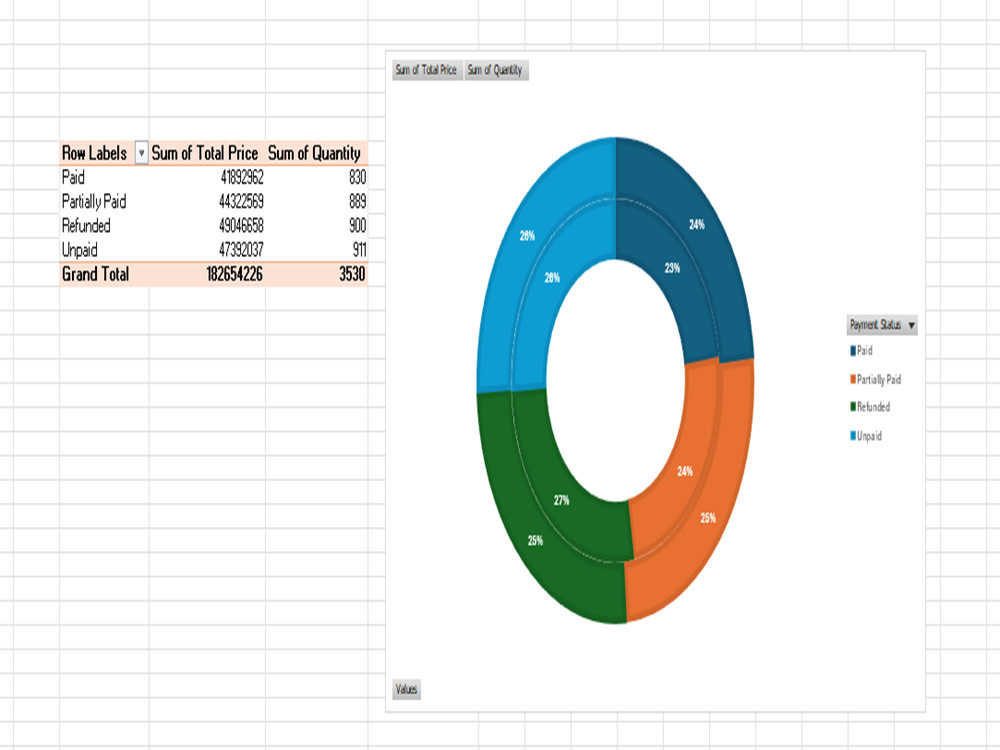Viewport: 1000px width, 750px height.
Task: Open the Payment Status filter dropdown
Action: coord(882,325)
